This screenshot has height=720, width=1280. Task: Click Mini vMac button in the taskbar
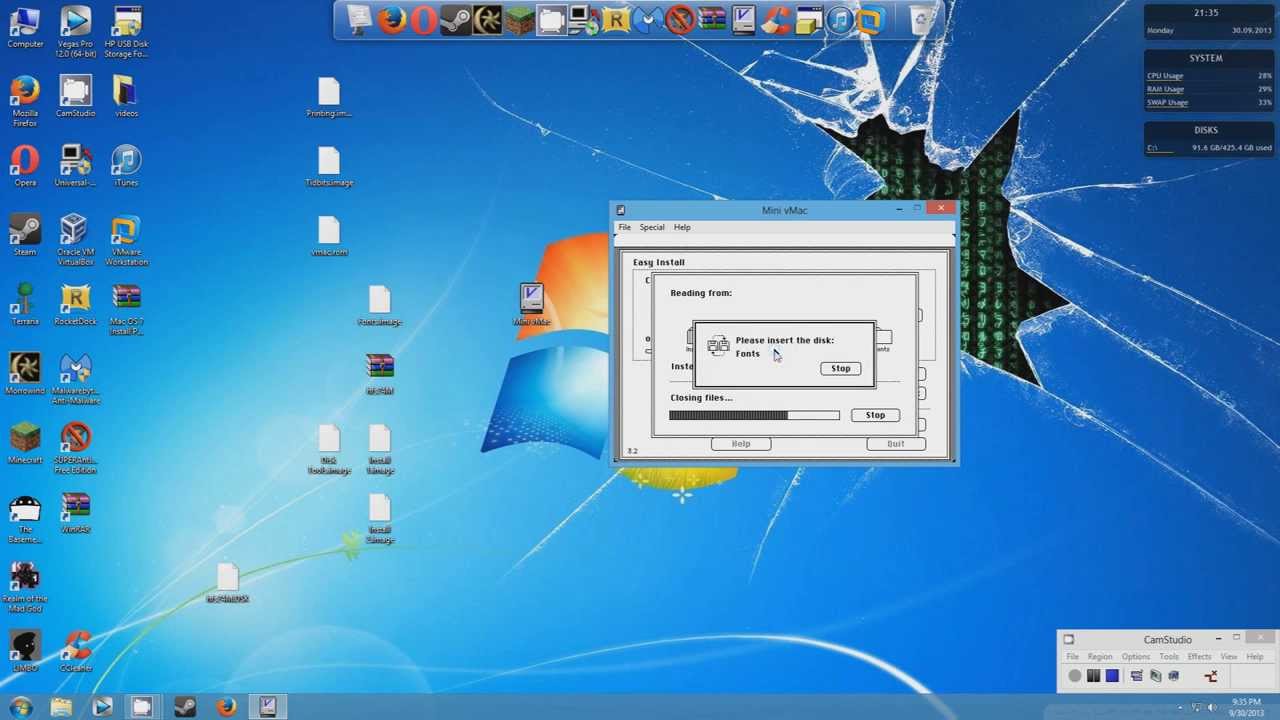267,707
